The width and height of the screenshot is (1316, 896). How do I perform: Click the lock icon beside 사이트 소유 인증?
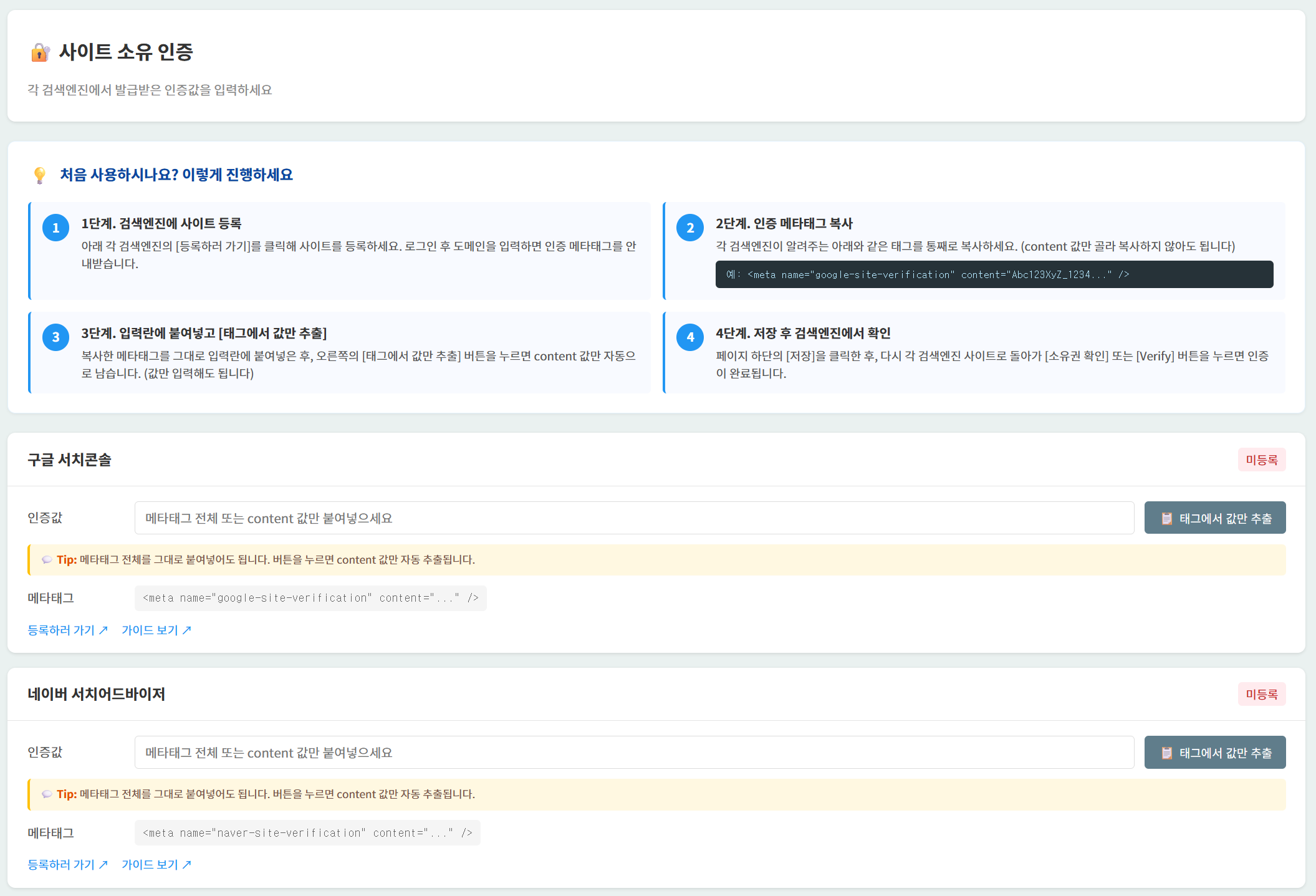coord(40,52)
